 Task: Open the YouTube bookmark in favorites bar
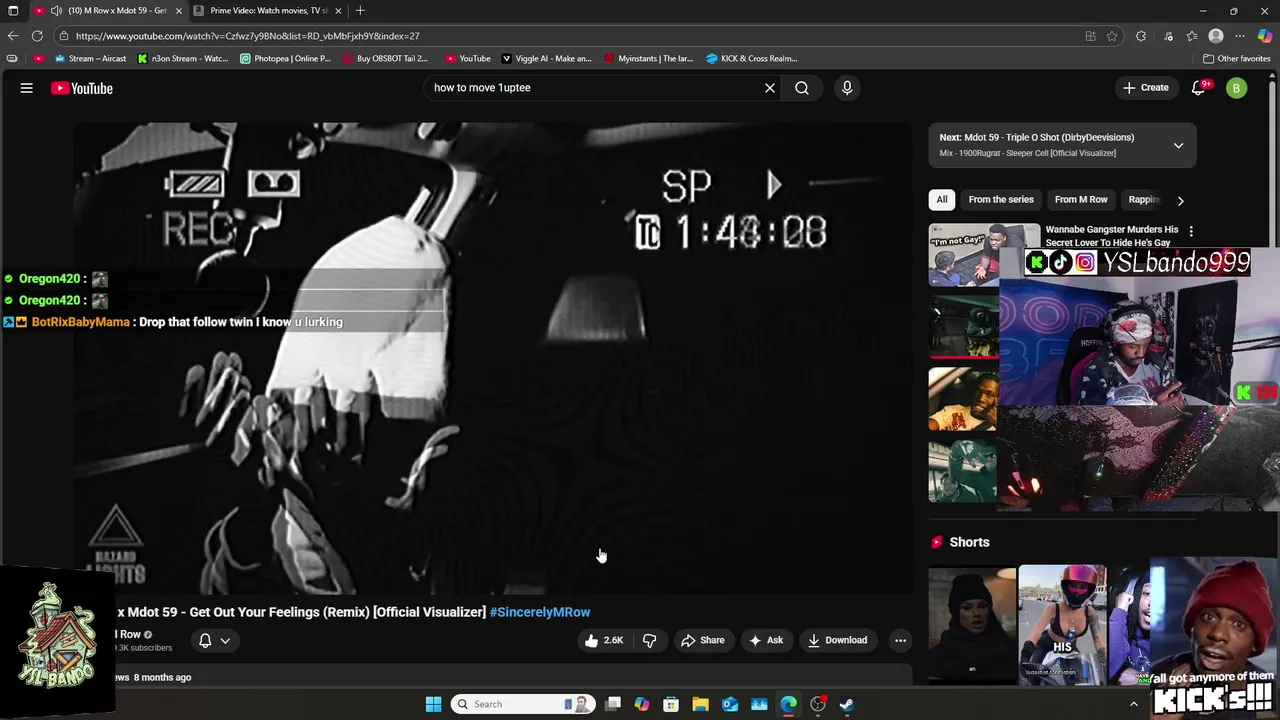pos(468,58)
